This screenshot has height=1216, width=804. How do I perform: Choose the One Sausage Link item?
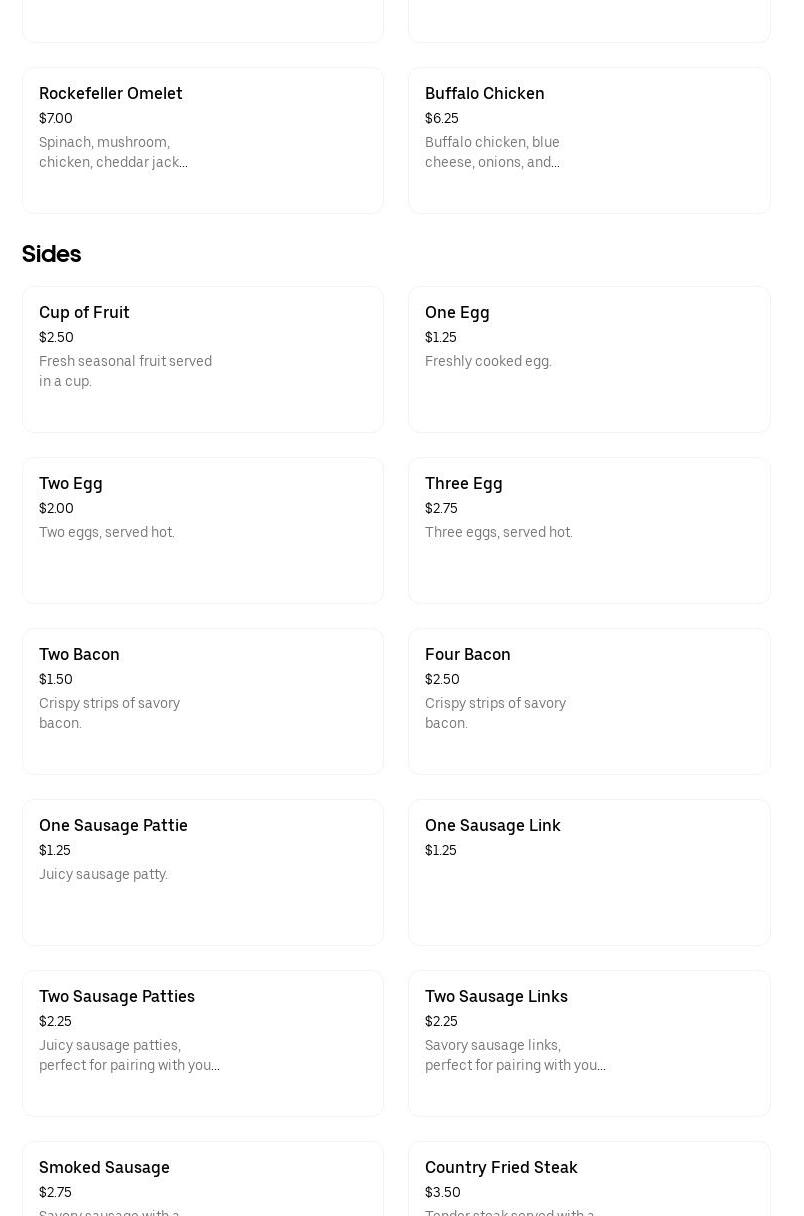588,871
